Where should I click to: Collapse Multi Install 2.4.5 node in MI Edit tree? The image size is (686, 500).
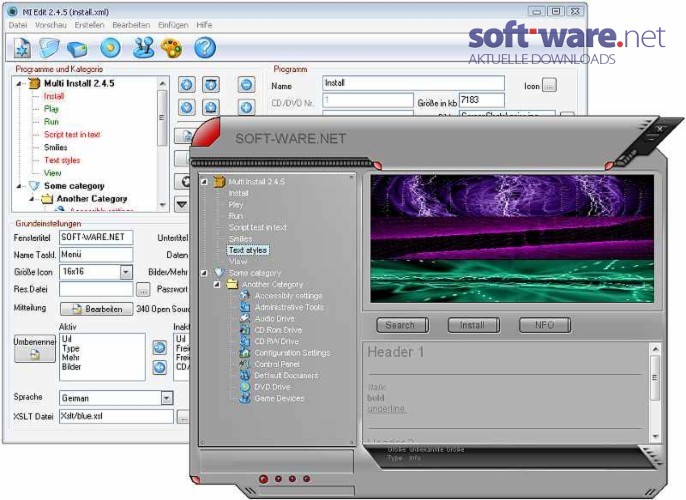coord(19,84)
